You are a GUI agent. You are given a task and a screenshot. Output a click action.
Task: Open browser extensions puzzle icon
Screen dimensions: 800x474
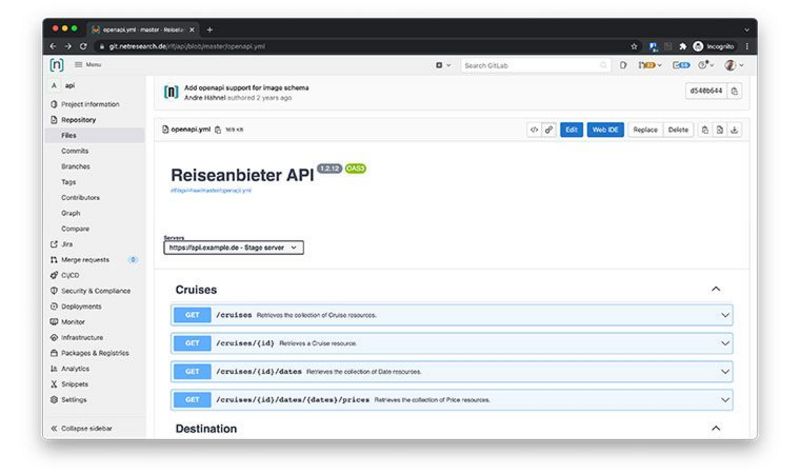coord(683,46)
